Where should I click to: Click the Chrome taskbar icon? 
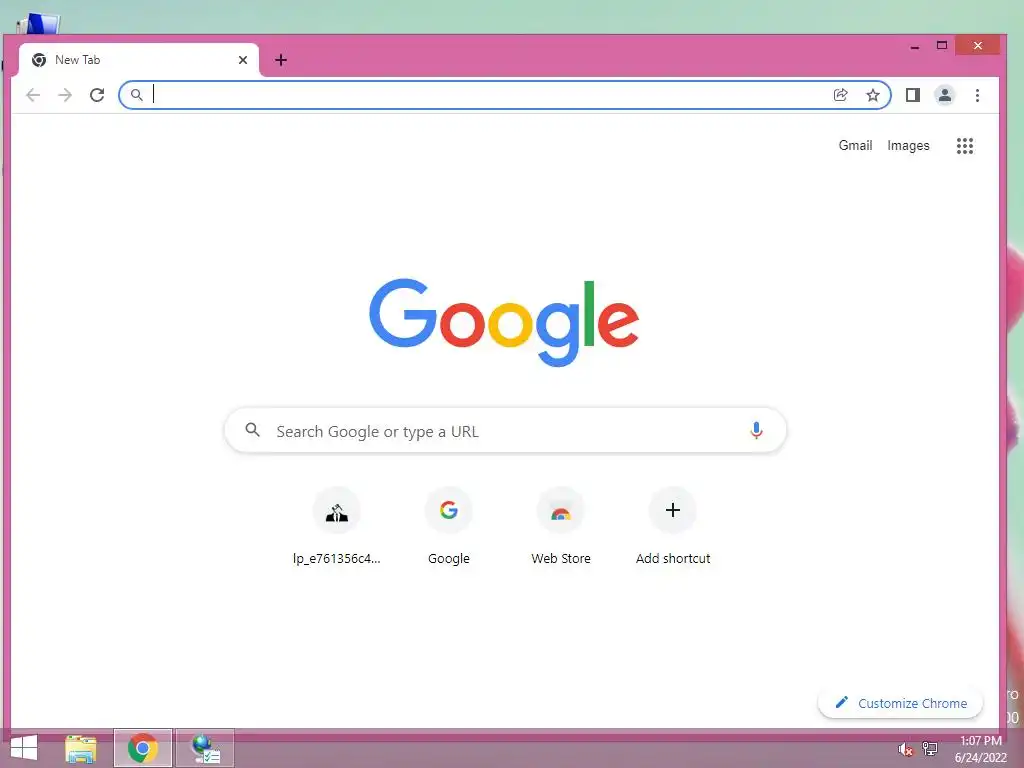point(142,748)
